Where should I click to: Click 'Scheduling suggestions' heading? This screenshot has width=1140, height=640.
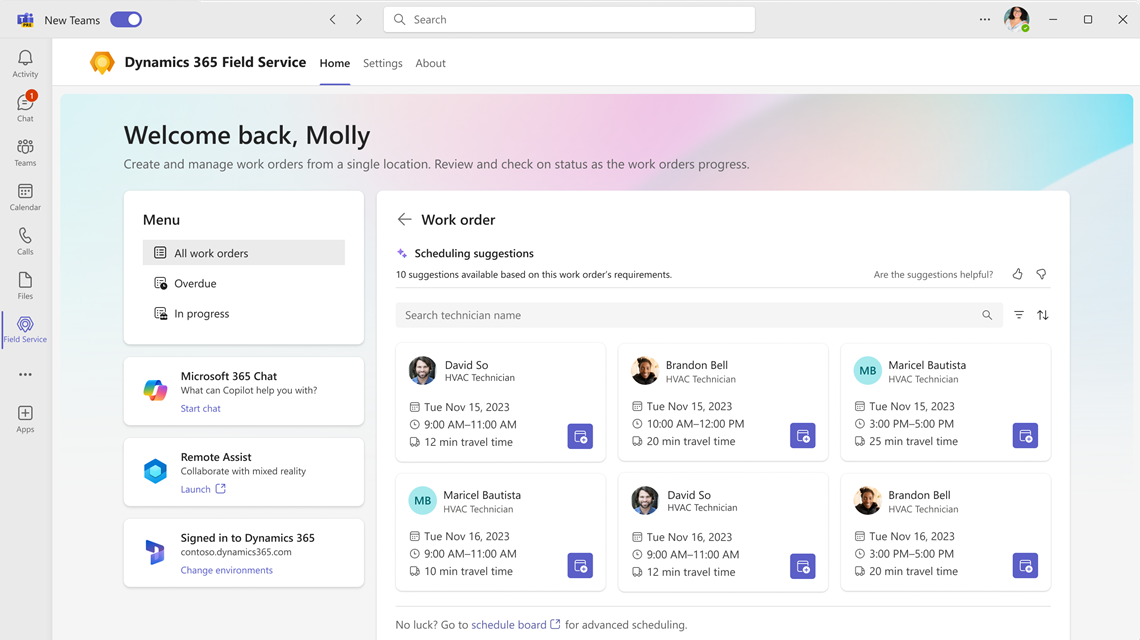(474, 253)
